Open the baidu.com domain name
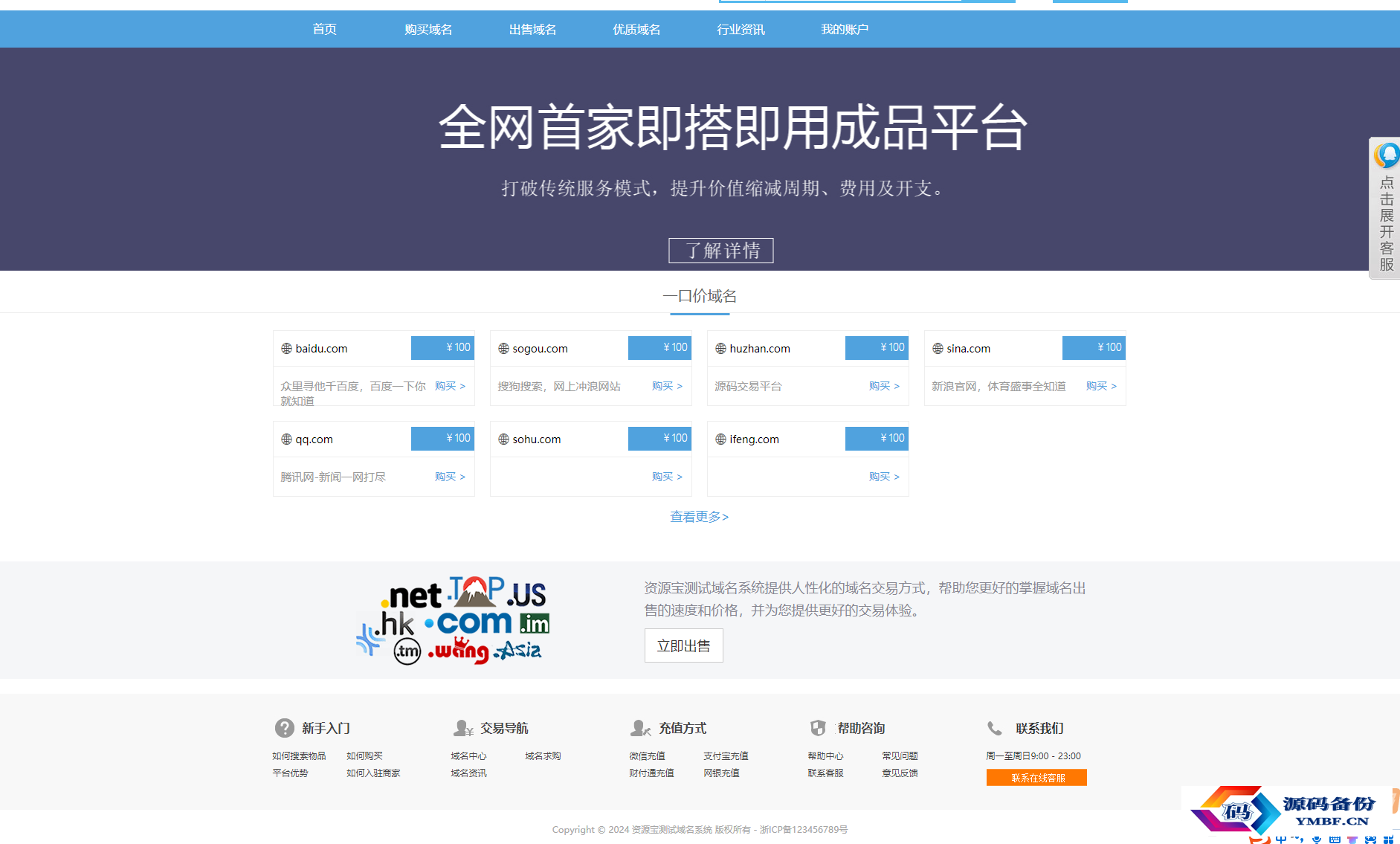Viewport: 1400px width, 844px height. [321, 348]
